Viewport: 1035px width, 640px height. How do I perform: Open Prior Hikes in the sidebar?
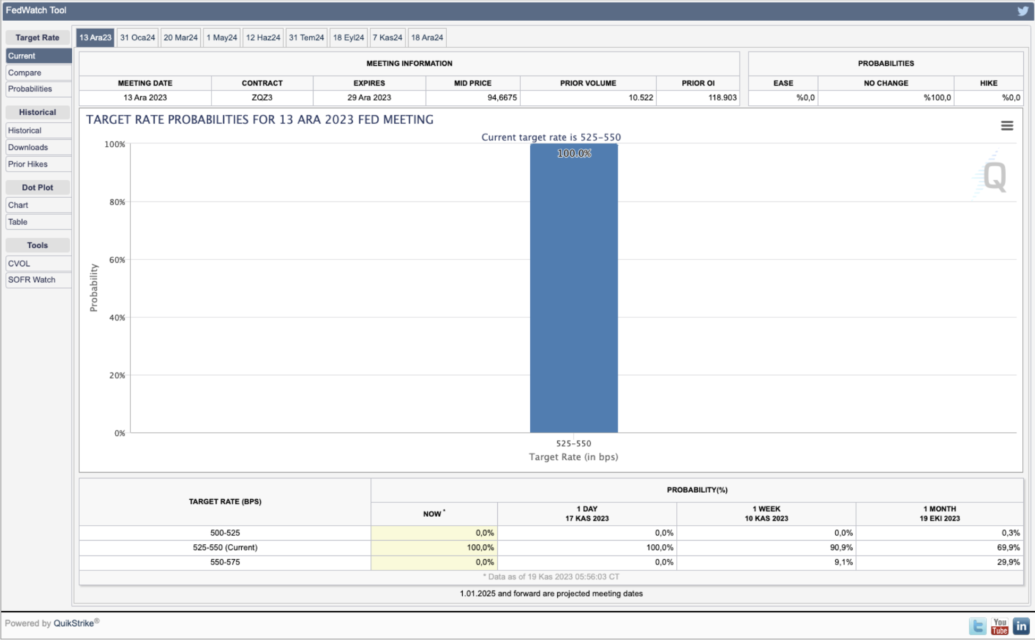[38, 164]
